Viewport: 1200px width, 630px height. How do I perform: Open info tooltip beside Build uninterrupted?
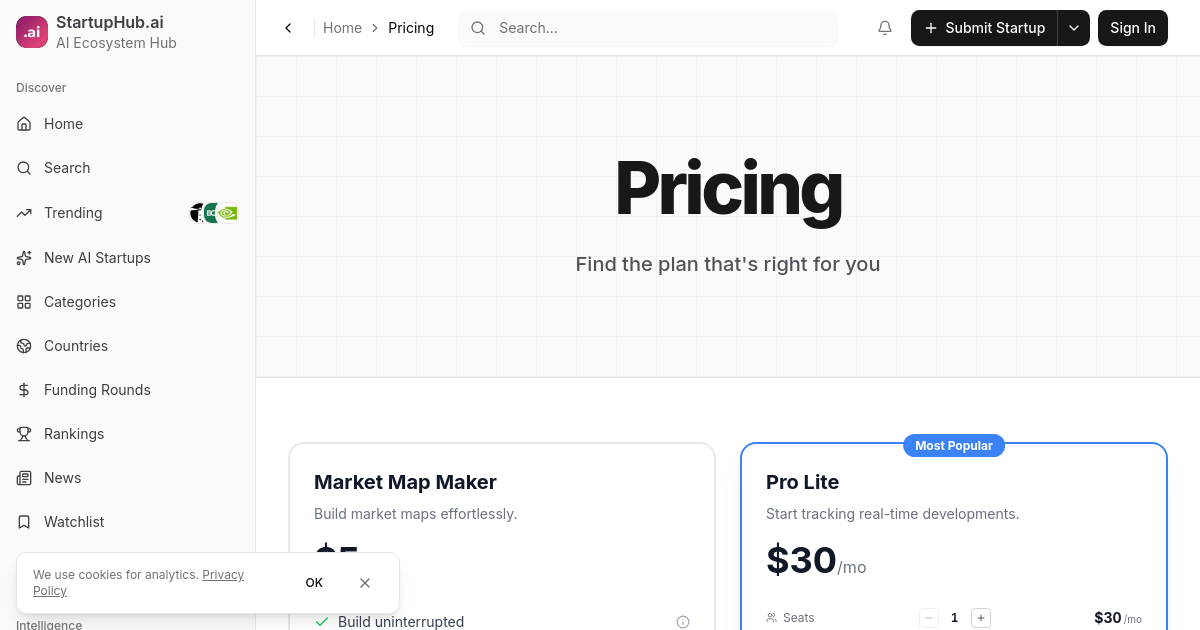tap(683, 622)
